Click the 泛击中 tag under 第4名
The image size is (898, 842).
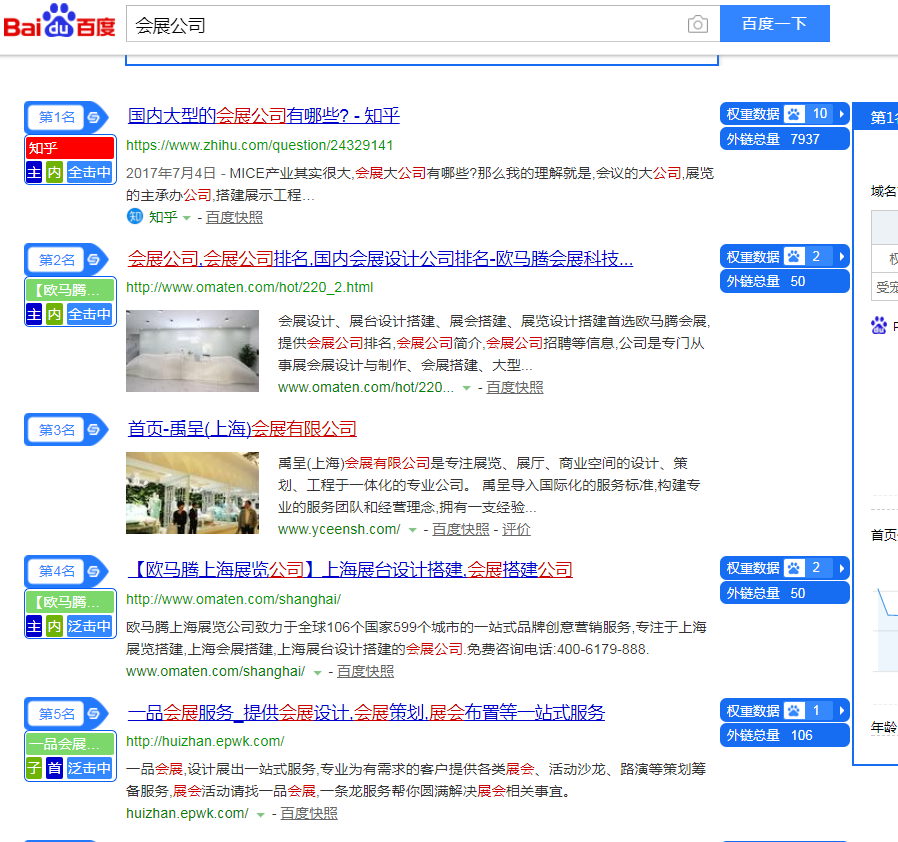pos(89,626)
